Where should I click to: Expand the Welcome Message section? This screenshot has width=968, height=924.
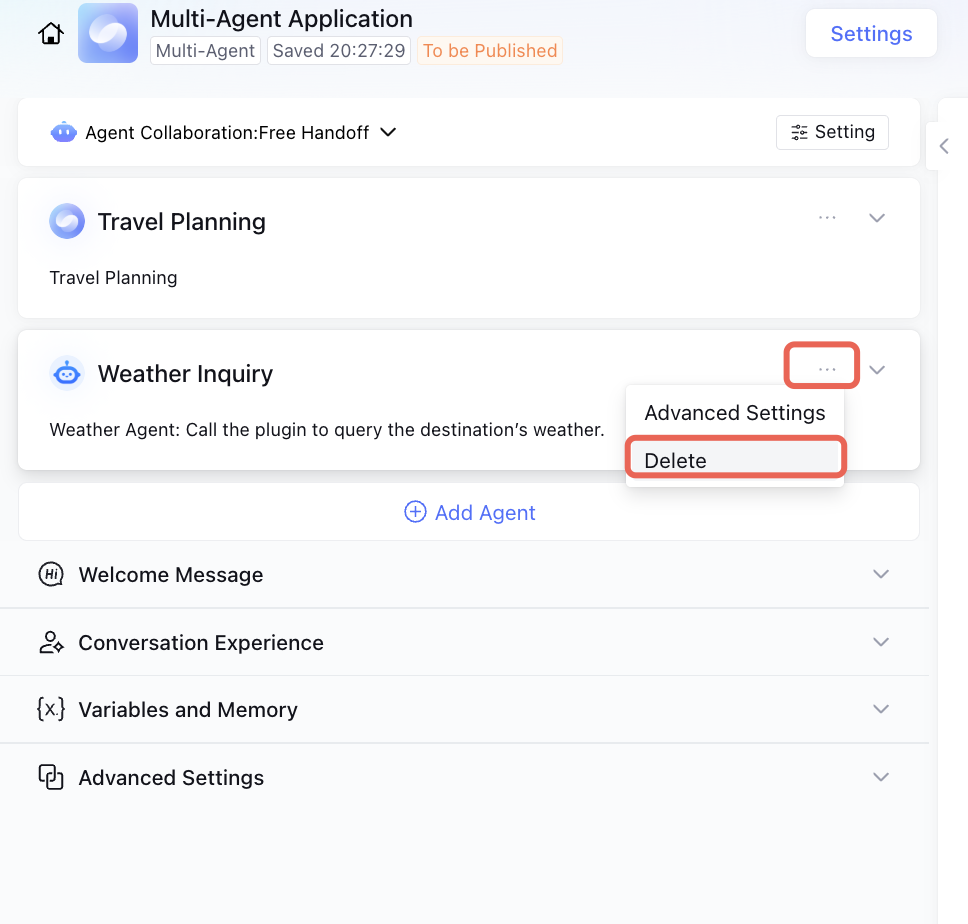click(880, 574)
